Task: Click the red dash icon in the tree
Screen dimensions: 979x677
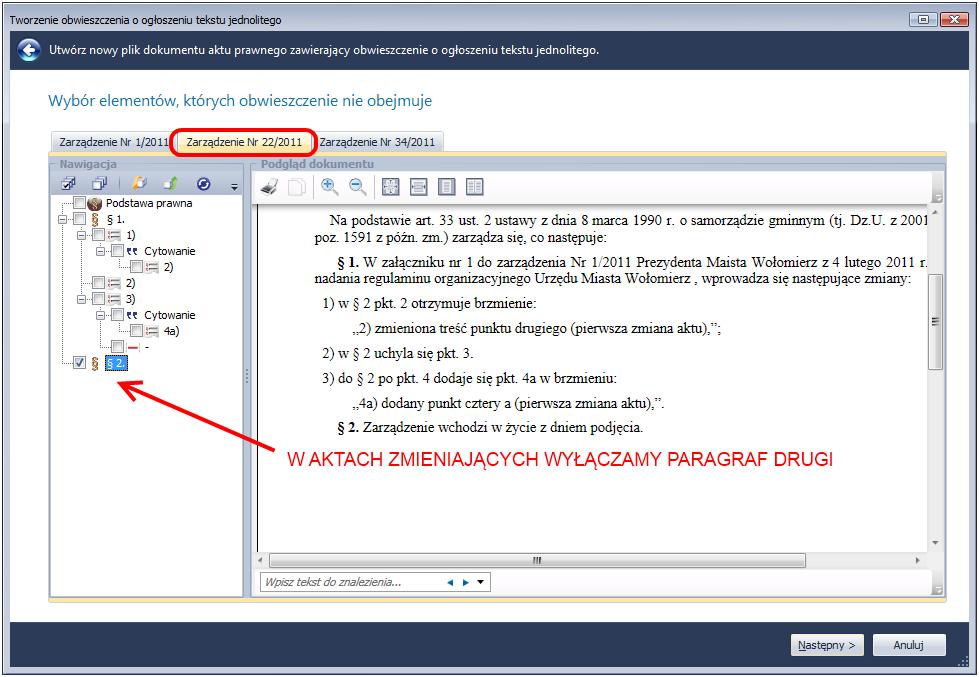Action: click(x=133, y=347)
